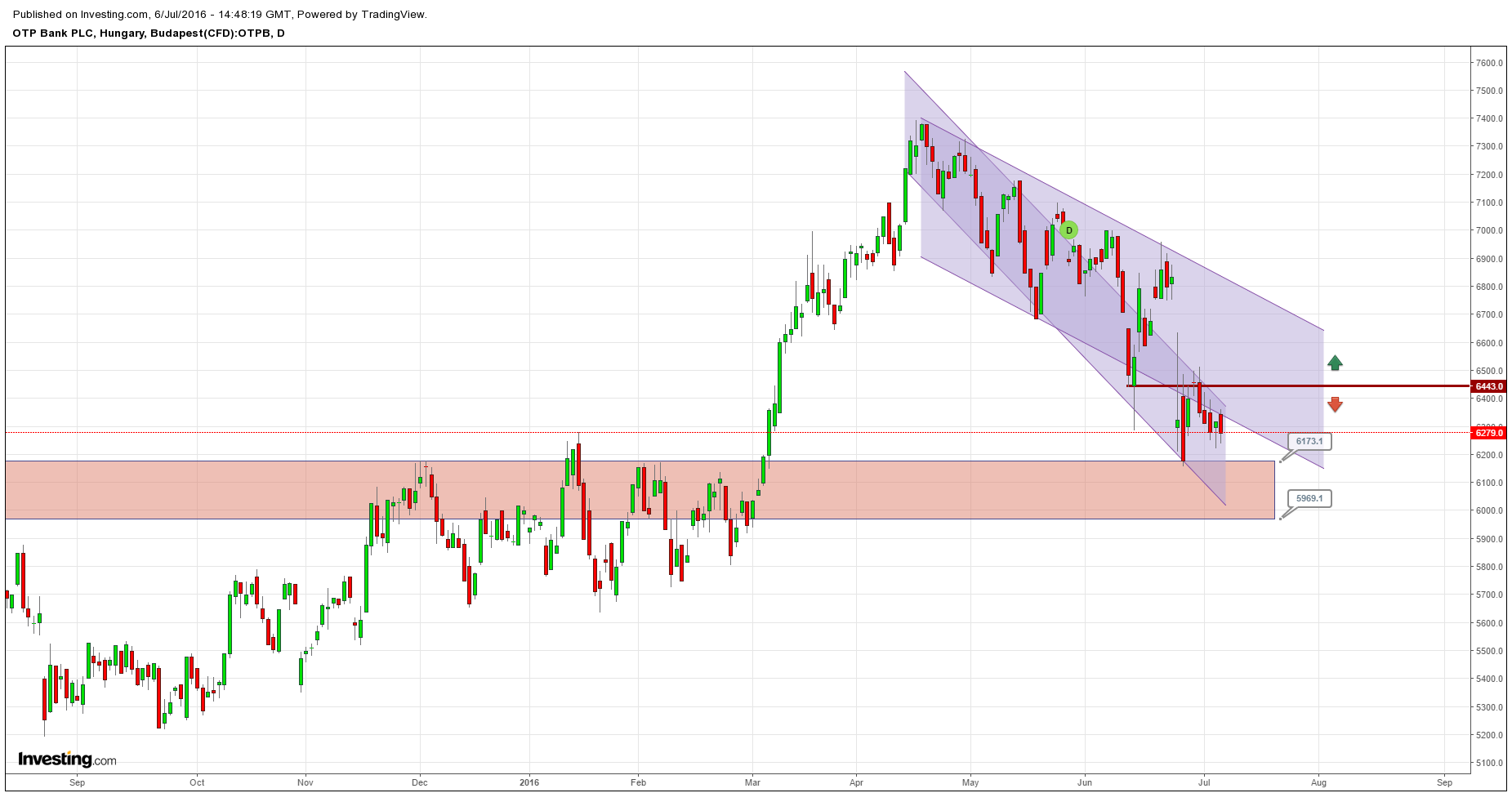Click the 6279.0 current price tag
The height and width of the screenshot is (793, 1512).
[1488, 433]
